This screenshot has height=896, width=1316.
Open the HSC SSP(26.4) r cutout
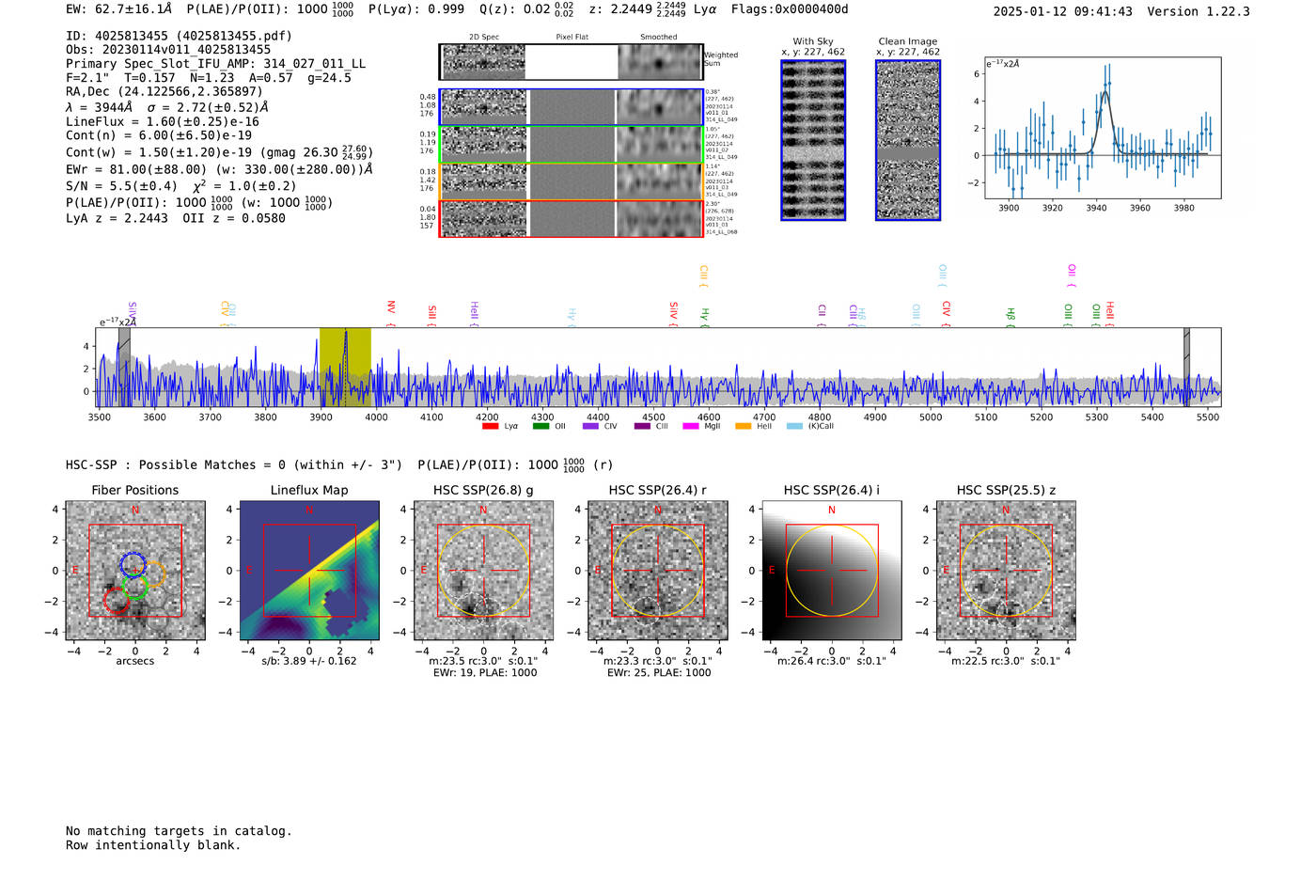pos(657,570)
